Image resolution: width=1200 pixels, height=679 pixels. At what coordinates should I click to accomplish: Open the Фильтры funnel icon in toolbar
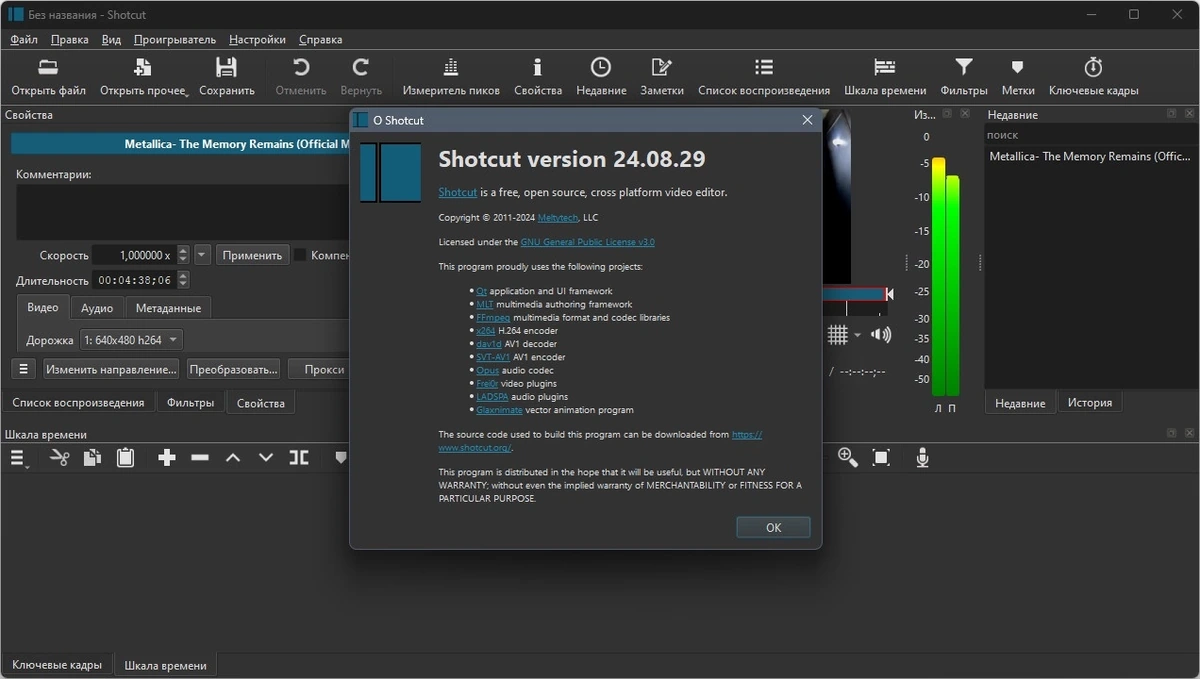pyautogui.click(x=963, y=68)
